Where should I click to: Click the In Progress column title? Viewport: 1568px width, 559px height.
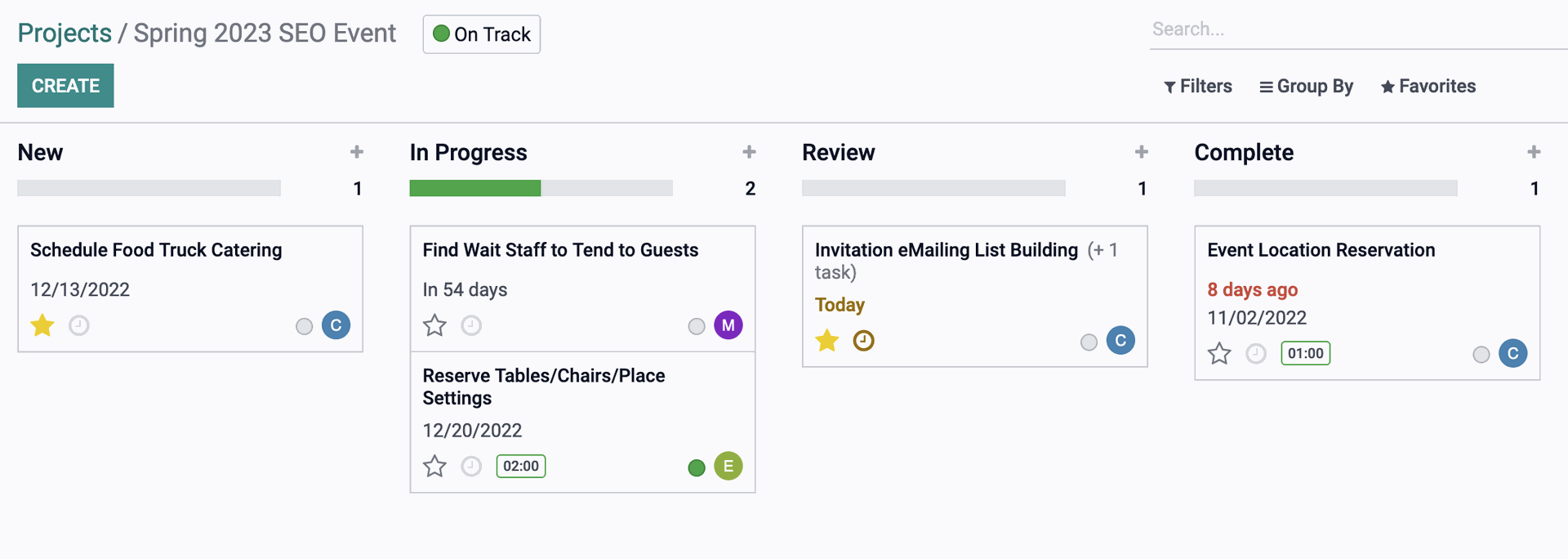click(x=469, y=153)
